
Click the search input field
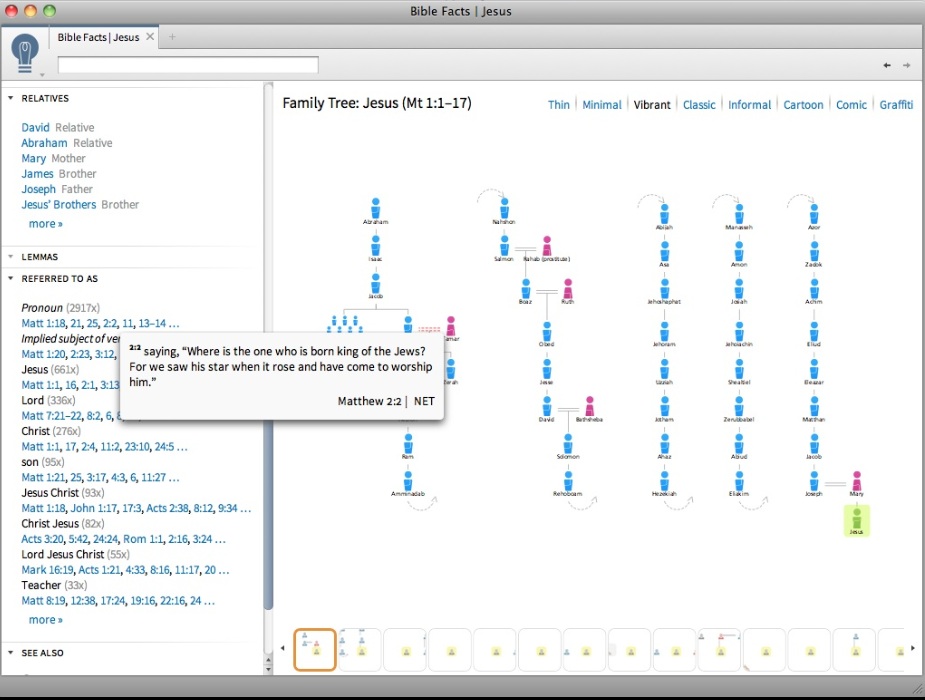(188, 65)
